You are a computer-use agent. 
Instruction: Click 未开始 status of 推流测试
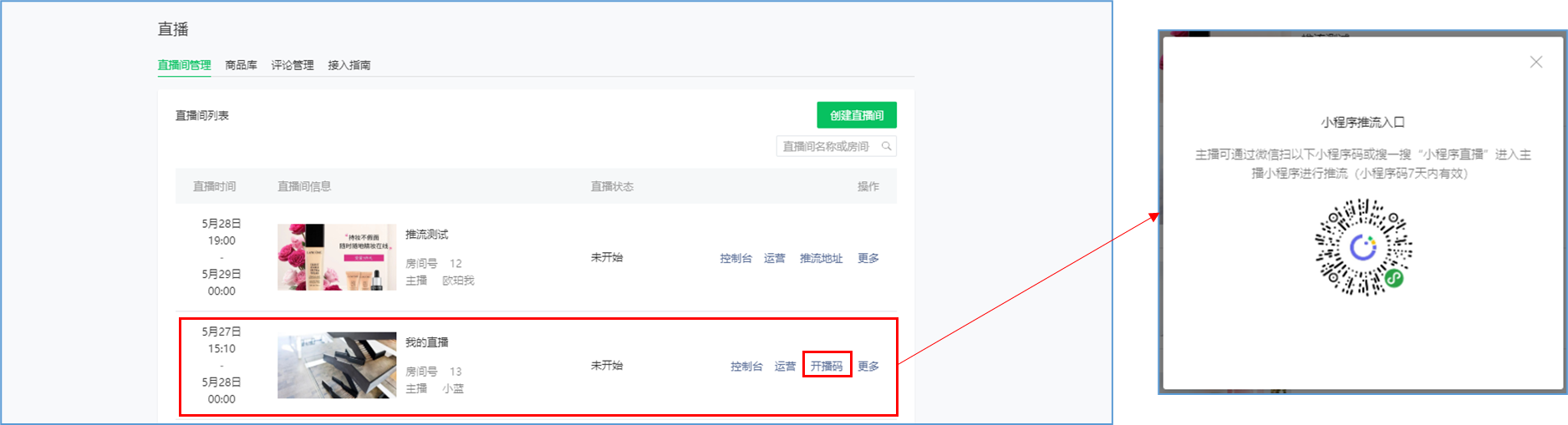pos(607,257)
